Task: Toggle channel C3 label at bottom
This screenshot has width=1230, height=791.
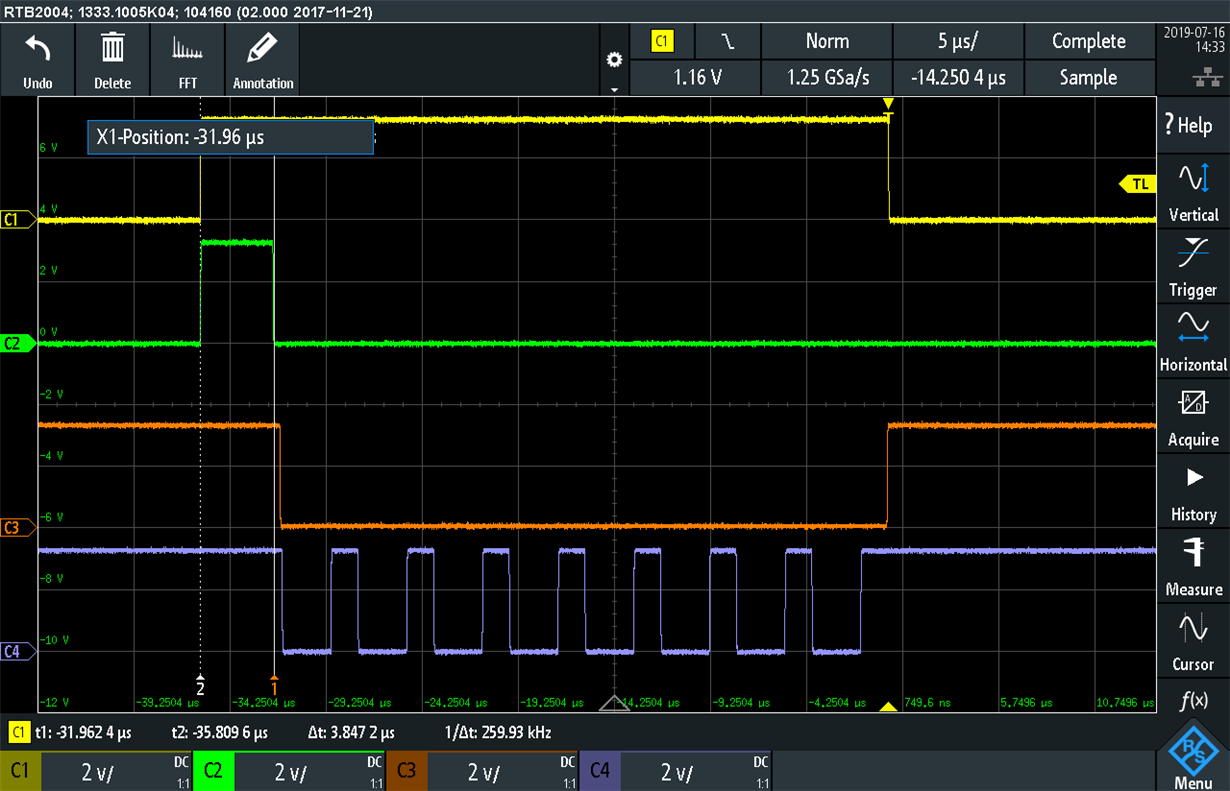Action: 406,771
